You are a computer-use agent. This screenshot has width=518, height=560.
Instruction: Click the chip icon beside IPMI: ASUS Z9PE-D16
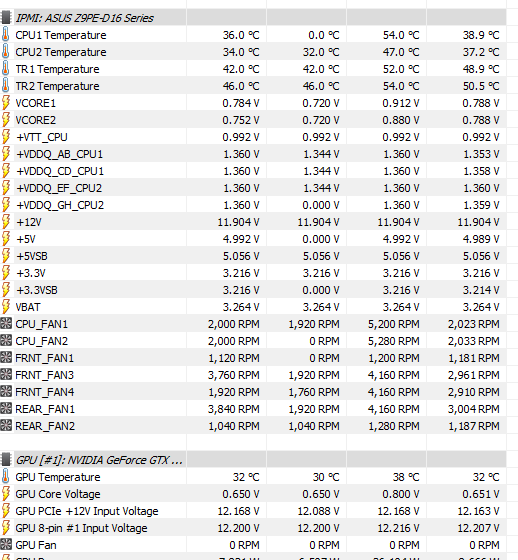6,18
